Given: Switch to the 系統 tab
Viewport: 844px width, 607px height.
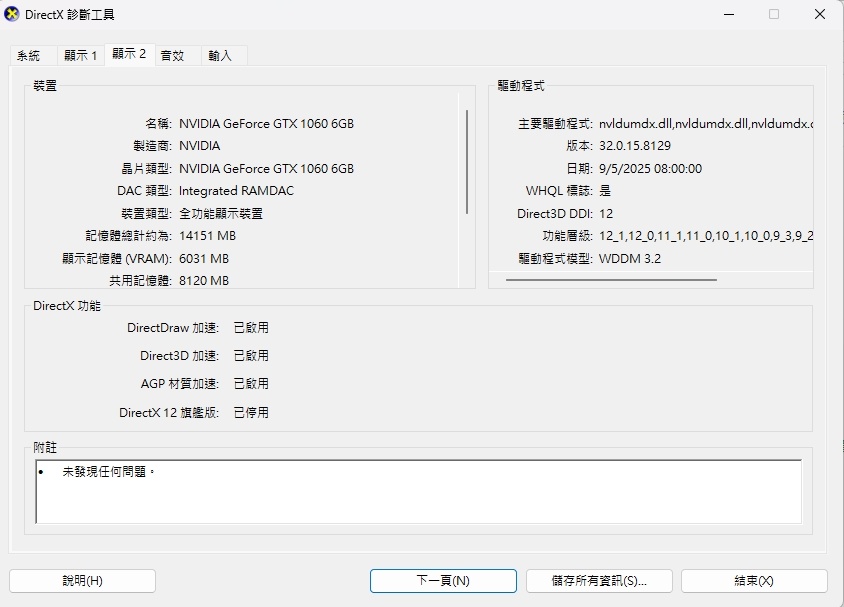Looking at the screenshot, I should click(29, 56).
